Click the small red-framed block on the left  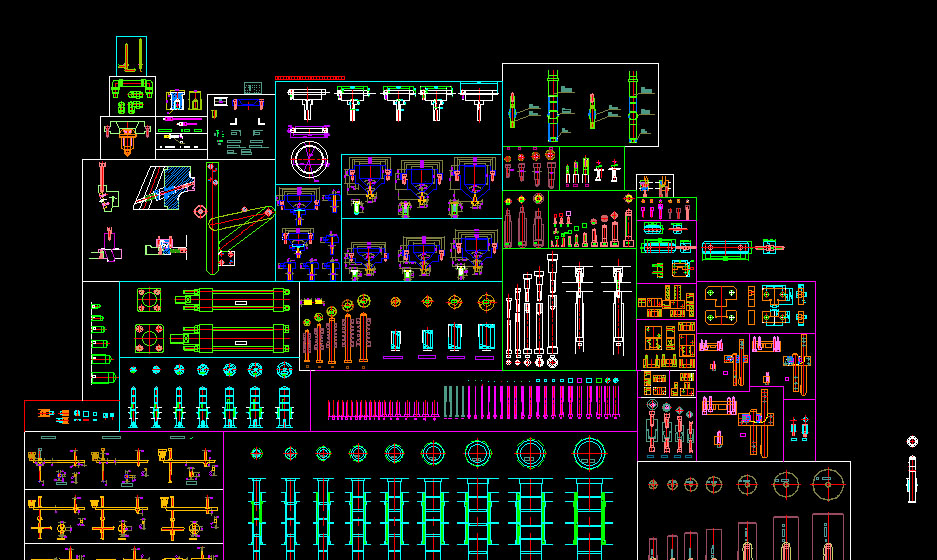coord(72,415)
